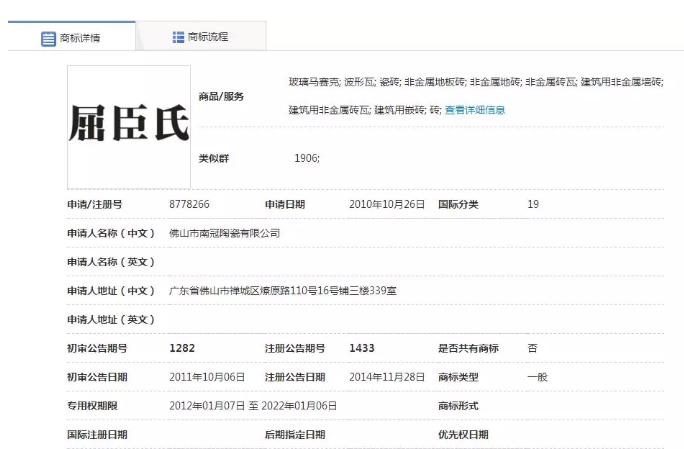Click applicant name 佛山市南冠陶瓷有限公司
Screen dimensions: 684x449
tap(224, 233)
